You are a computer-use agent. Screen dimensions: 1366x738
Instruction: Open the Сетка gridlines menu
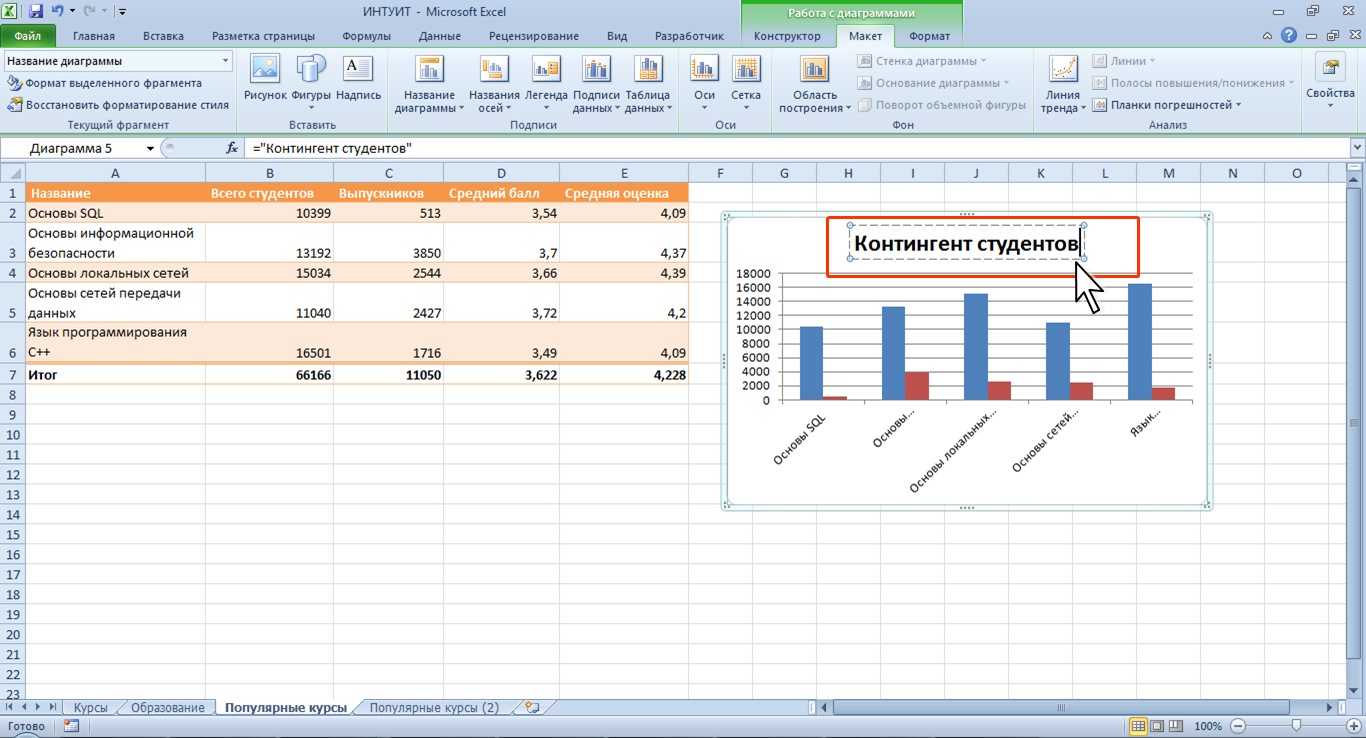point(746,85)
